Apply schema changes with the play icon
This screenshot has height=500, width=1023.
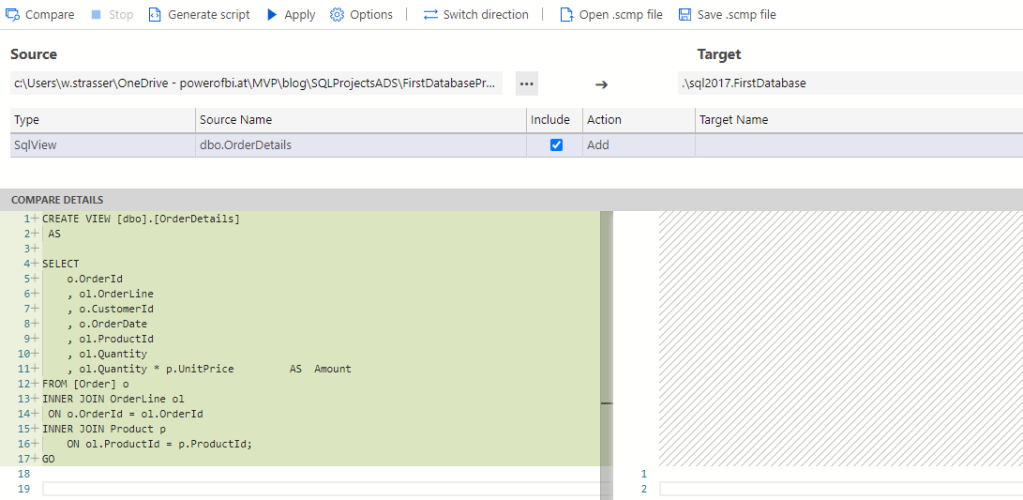tap(272, 15)
